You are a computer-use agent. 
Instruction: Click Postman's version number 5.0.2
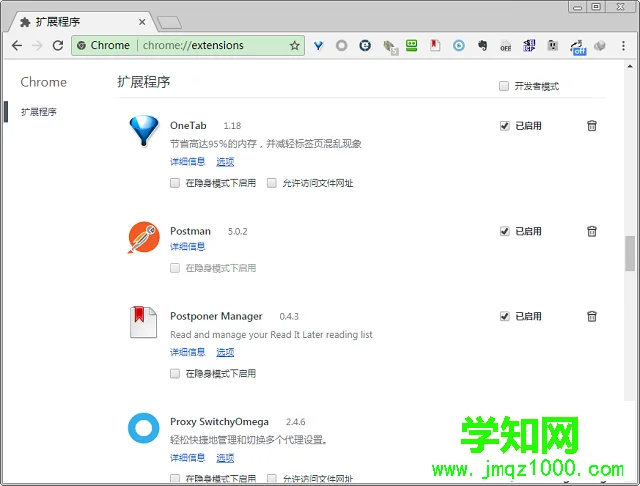coord(238,231)
